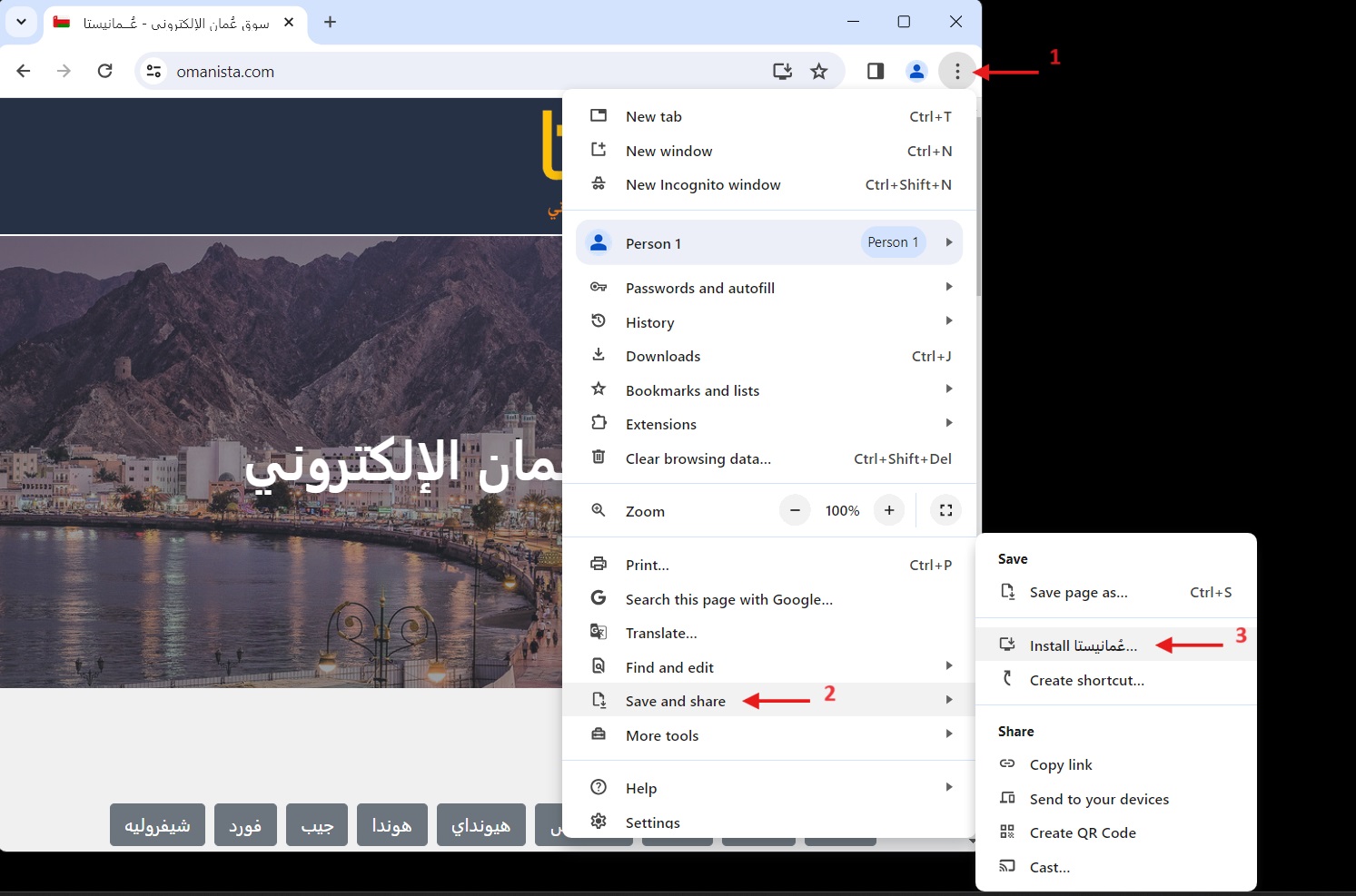This screenshot has height=896, width=1356.
Task: Enter fullscreen using the zoom row icon
Action: (x=945, y=510)
